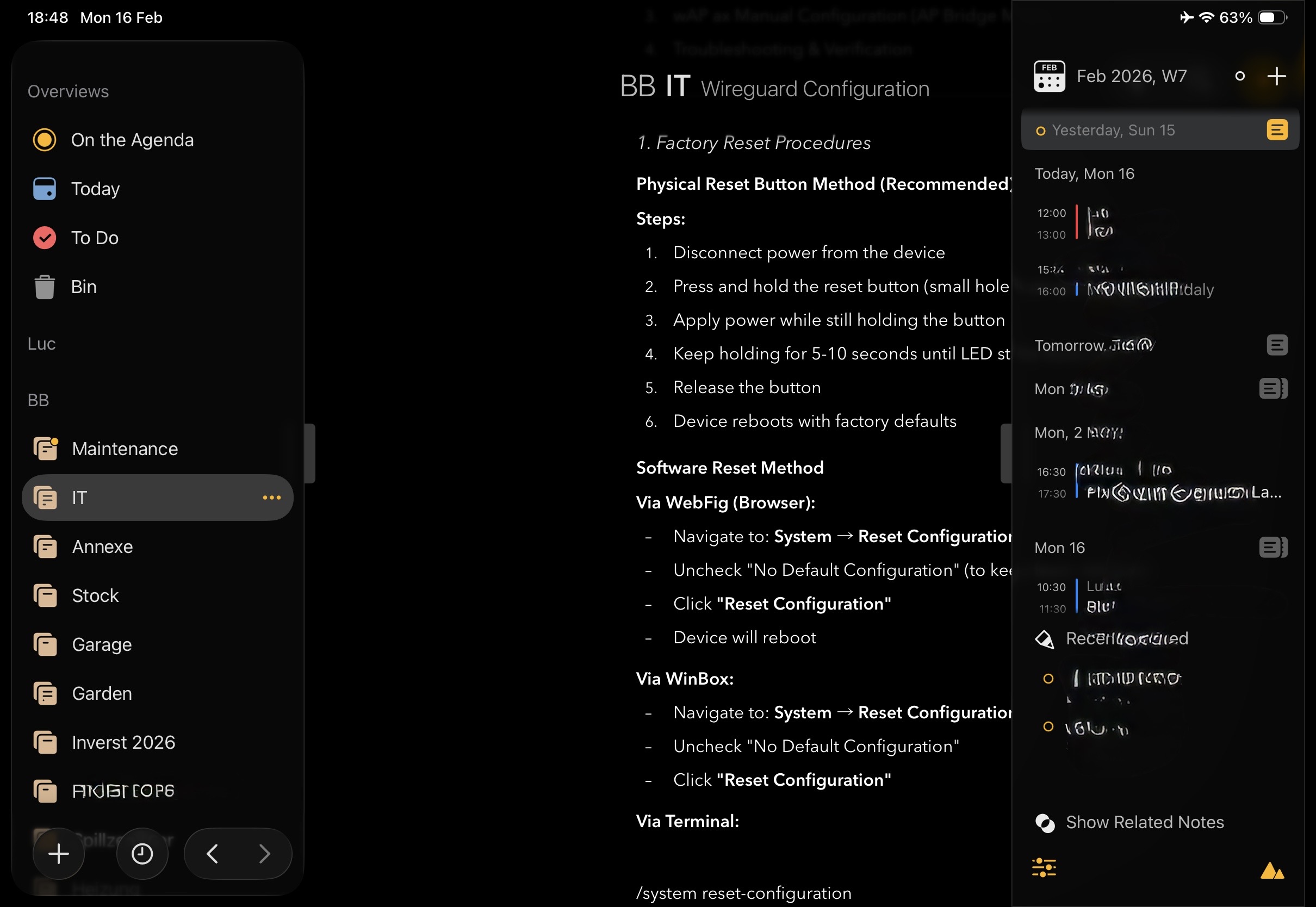Screen dimensions: 1316x907
Task: Open the Feb calendar icon
Action: click(x=1049, y=76)
